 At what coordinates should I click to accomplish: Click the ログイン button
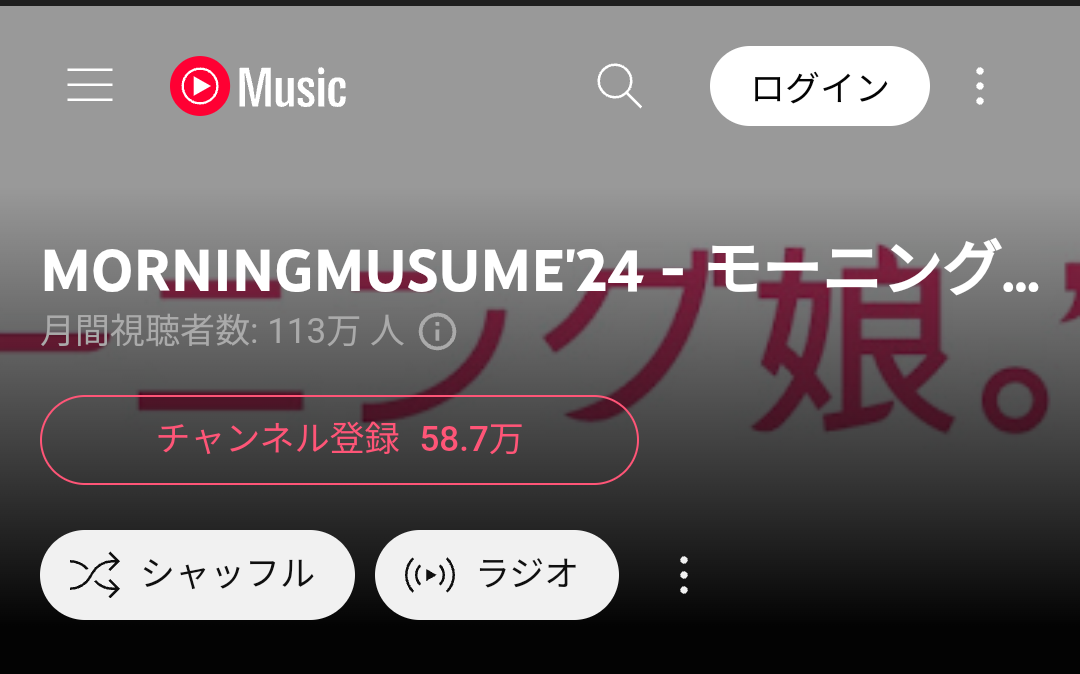[820, 86]
